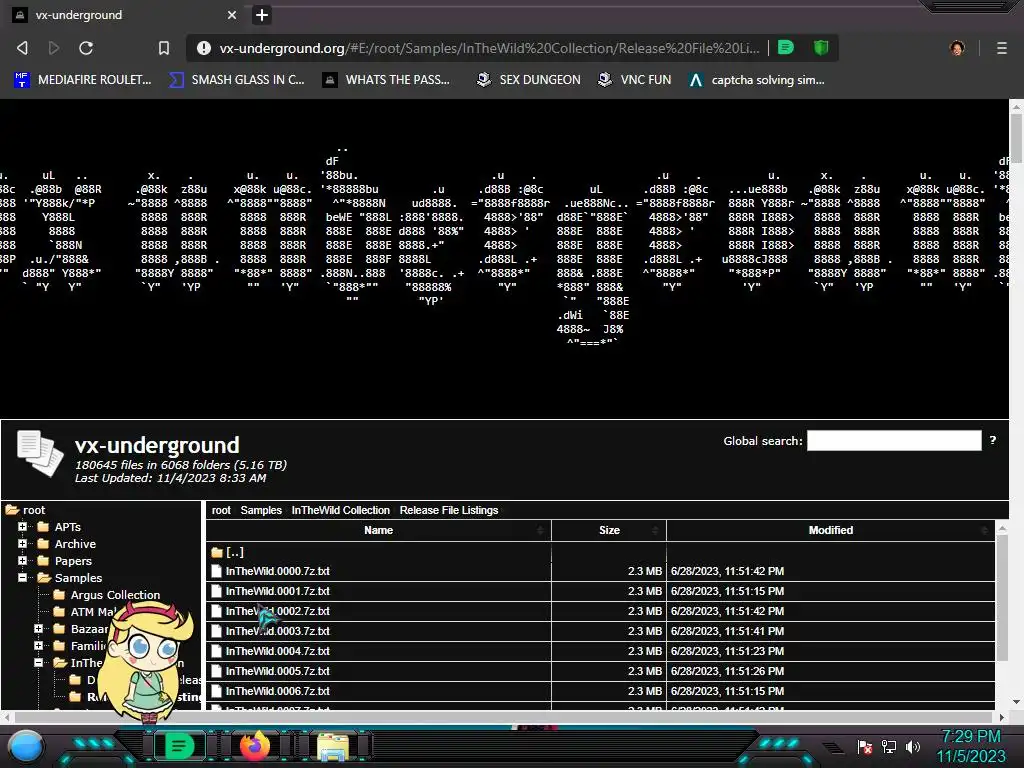Open the Argus Collection folder
The image size is (1024, 768).
click(115, 595)
